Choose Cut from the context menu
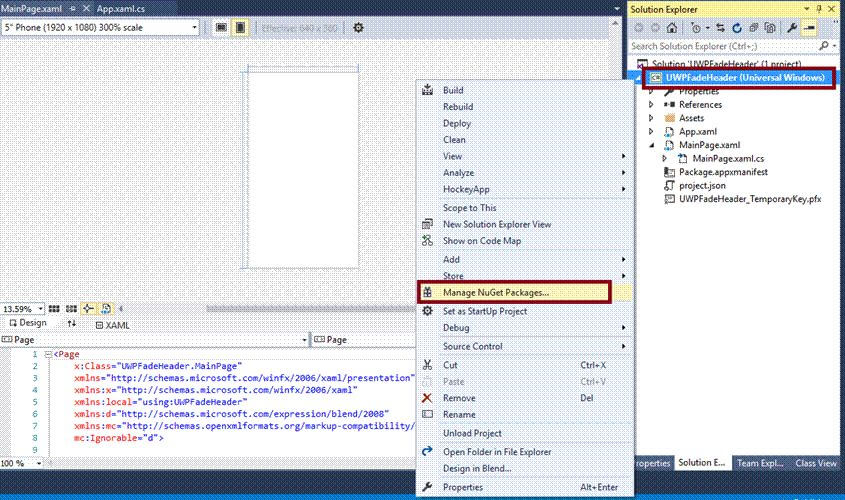 pyautogui.click(x=525, y=365)
